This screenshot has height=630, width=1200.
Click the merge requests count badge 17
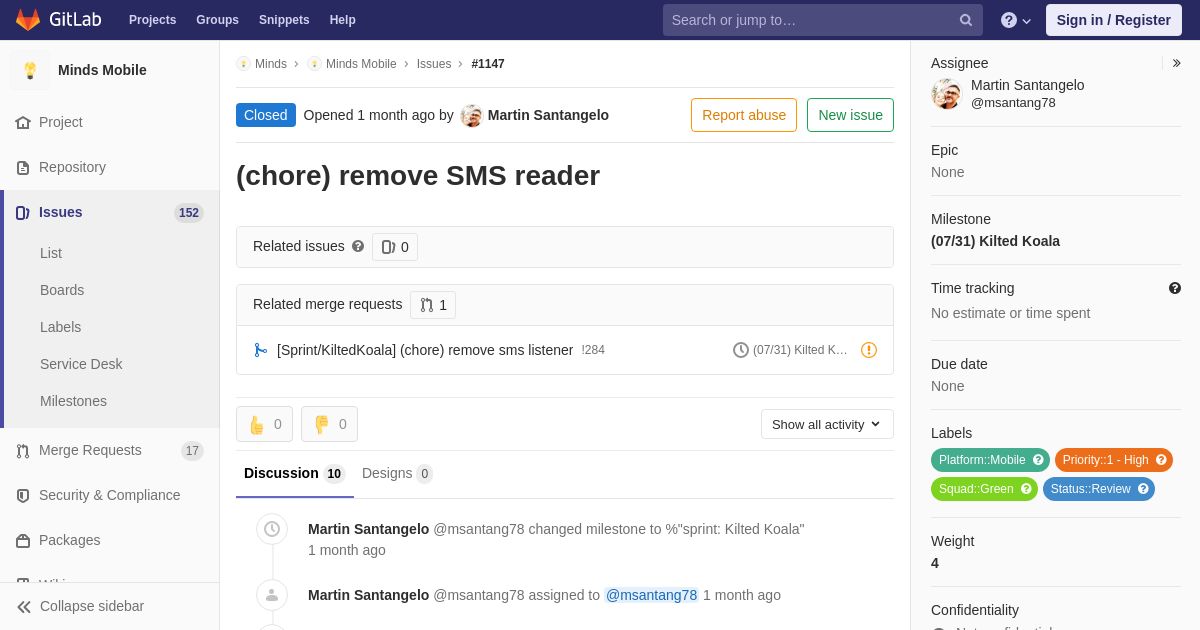coord(192,451)
